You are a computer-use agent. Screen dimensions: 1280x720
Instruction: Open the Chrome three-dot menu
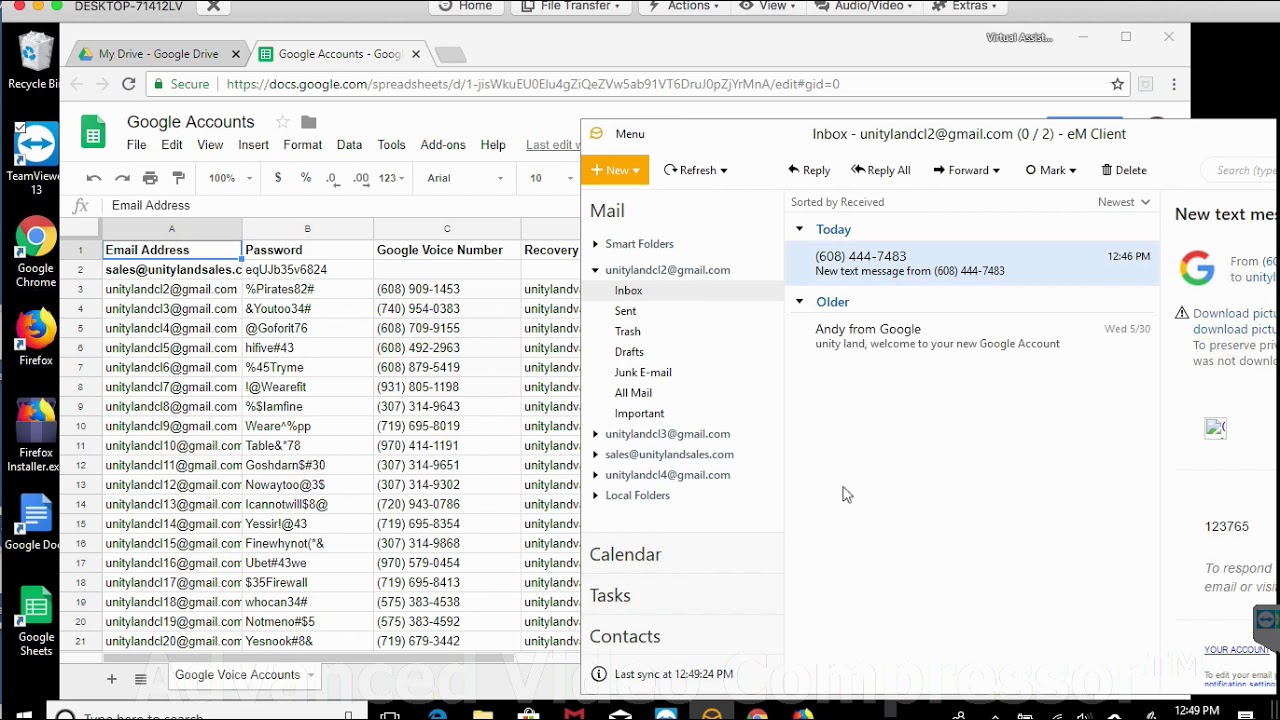pos(1174,84)
